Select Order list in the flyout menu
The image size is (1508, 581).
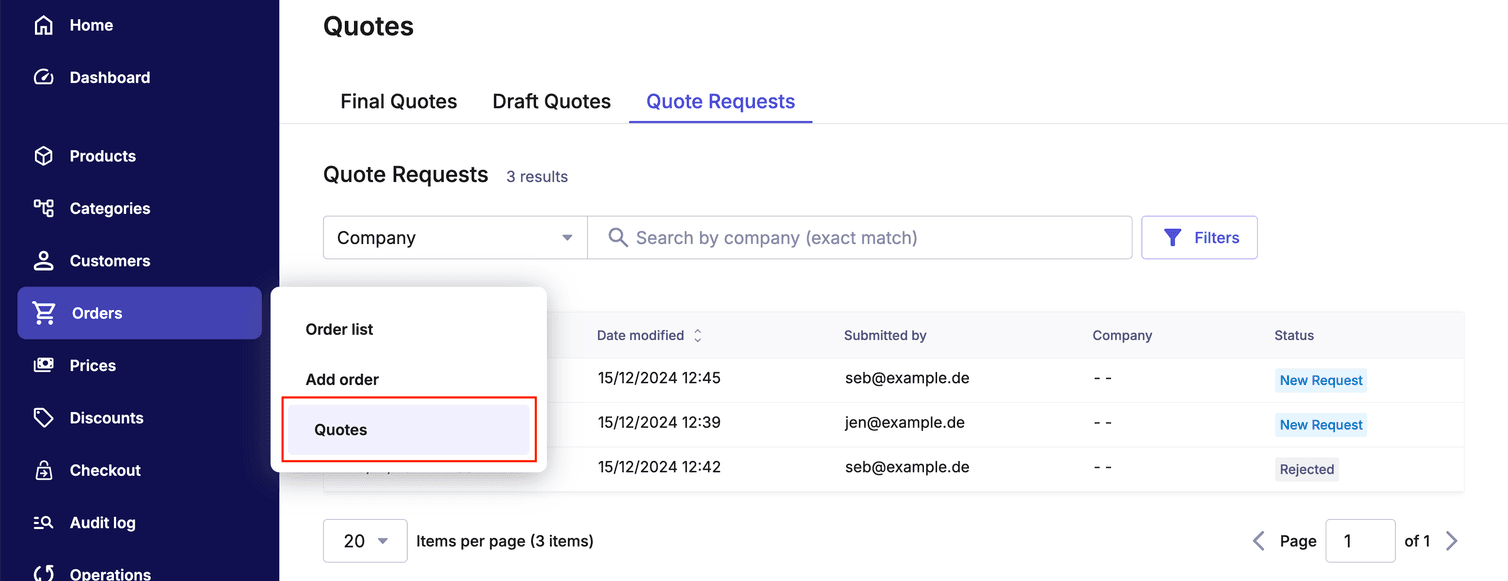coord(339,329)
